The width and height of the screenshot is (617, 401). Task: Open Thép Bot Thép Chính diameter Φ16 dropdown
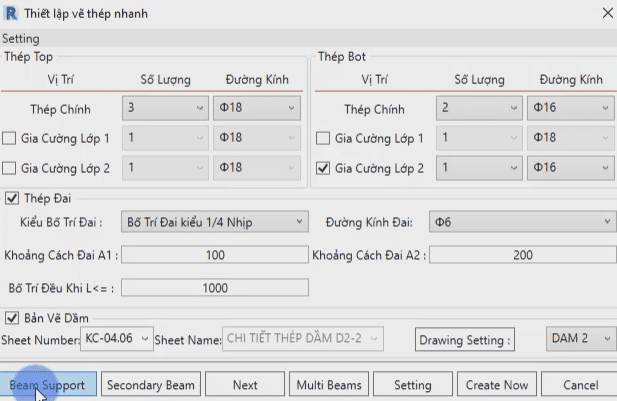click(571, 108)
